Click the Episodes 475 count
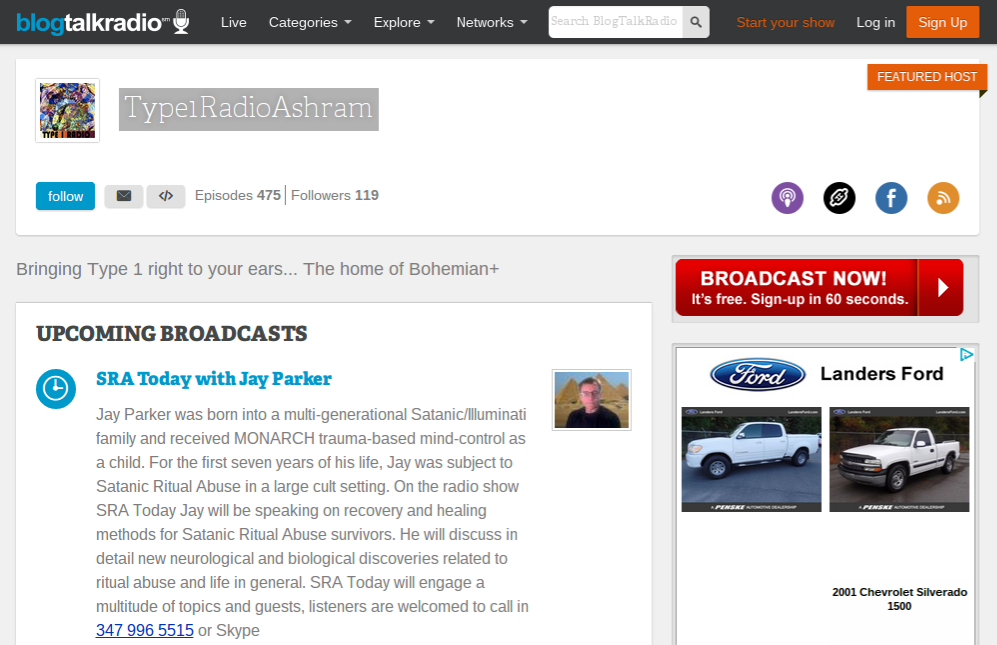The image size is (997, 645). [238, 195]
